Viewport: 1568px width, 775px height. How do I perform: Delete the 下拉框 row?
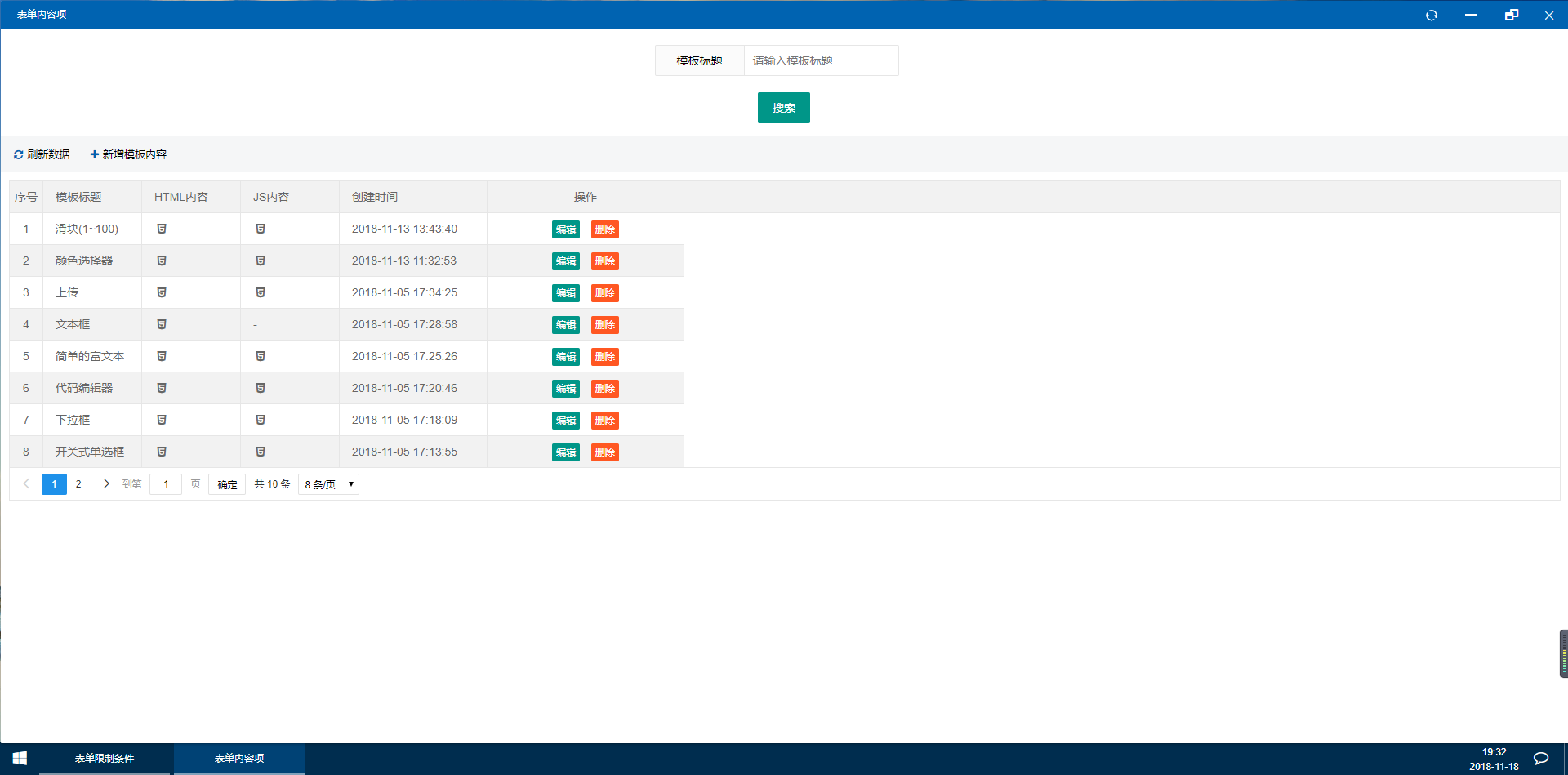(605, 421)
